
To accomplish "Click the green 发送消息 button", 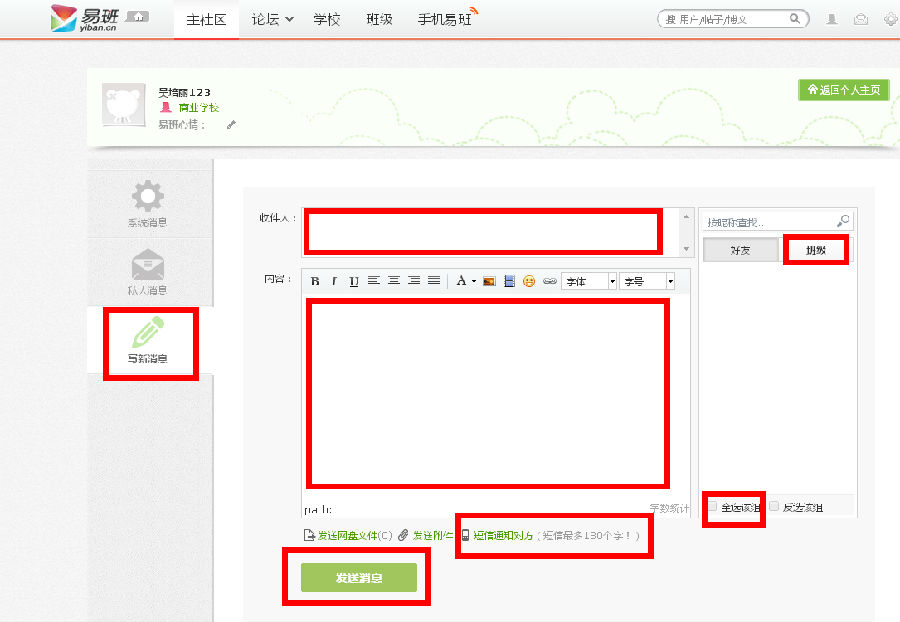I will [x=358, y=578].
